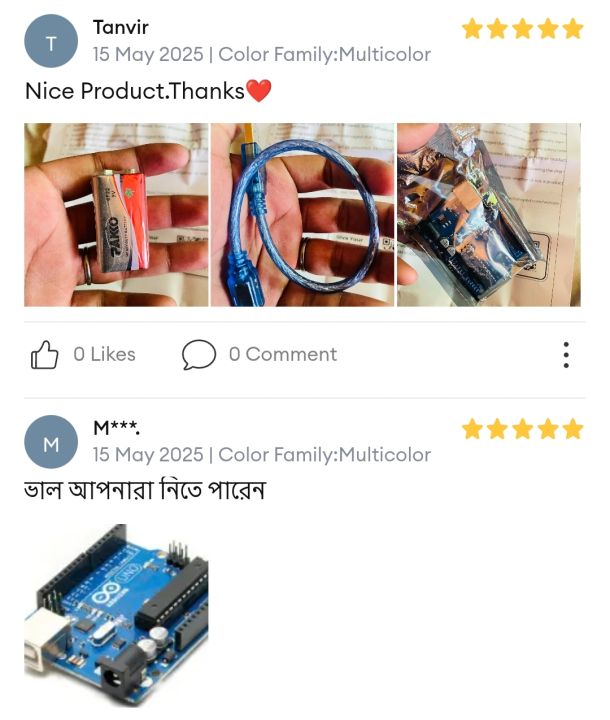610x720 pixels.
Task: Open the three-dot more options menu
Action: 566,354
